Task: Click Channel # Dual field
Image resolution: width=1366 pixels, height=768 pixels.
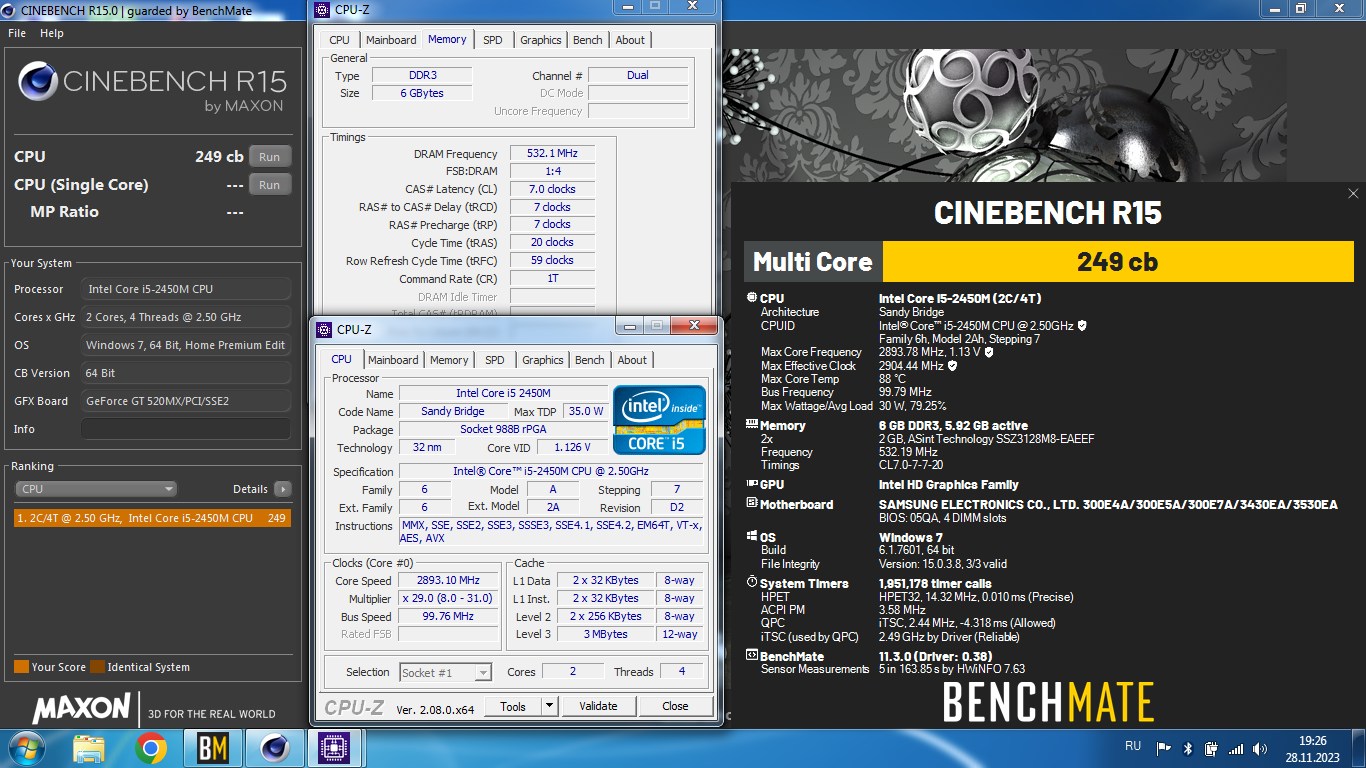Action: [638, 75]
